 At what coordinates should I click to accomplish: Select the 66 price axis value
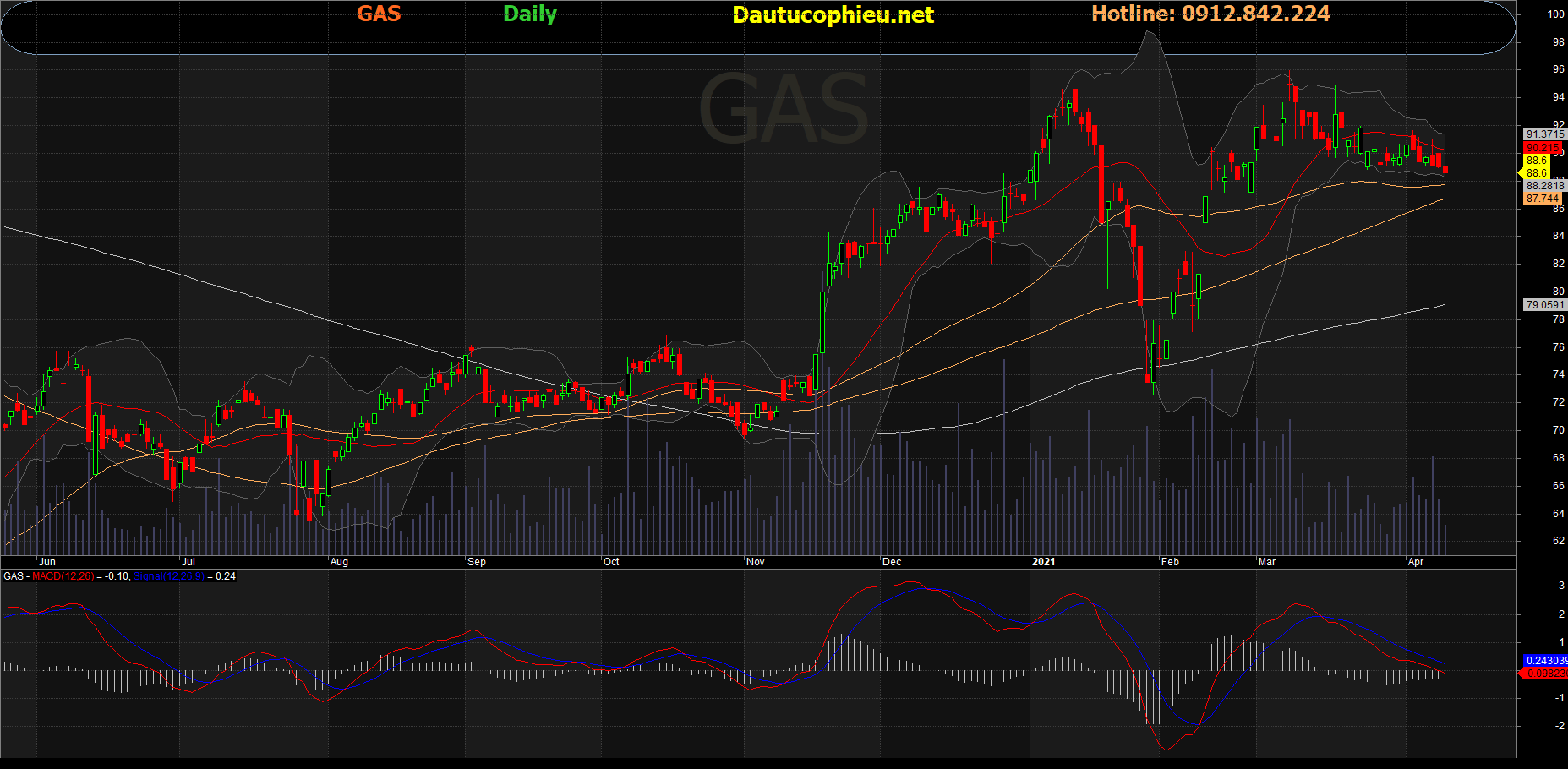coord(1559,486)
